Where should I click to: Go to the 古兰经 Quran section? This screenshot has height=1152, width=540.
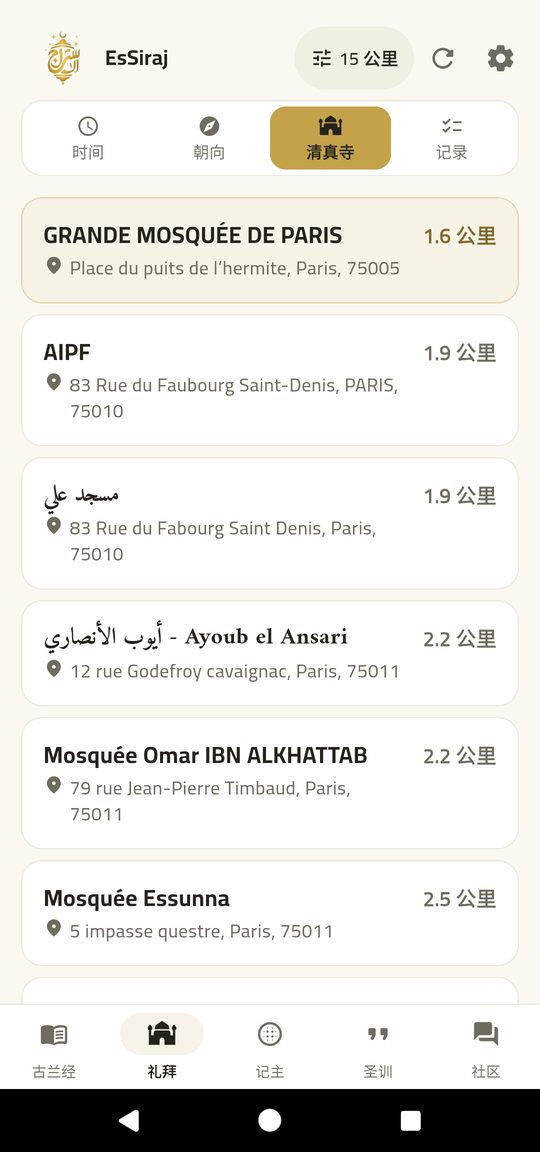pos(54,1047)
